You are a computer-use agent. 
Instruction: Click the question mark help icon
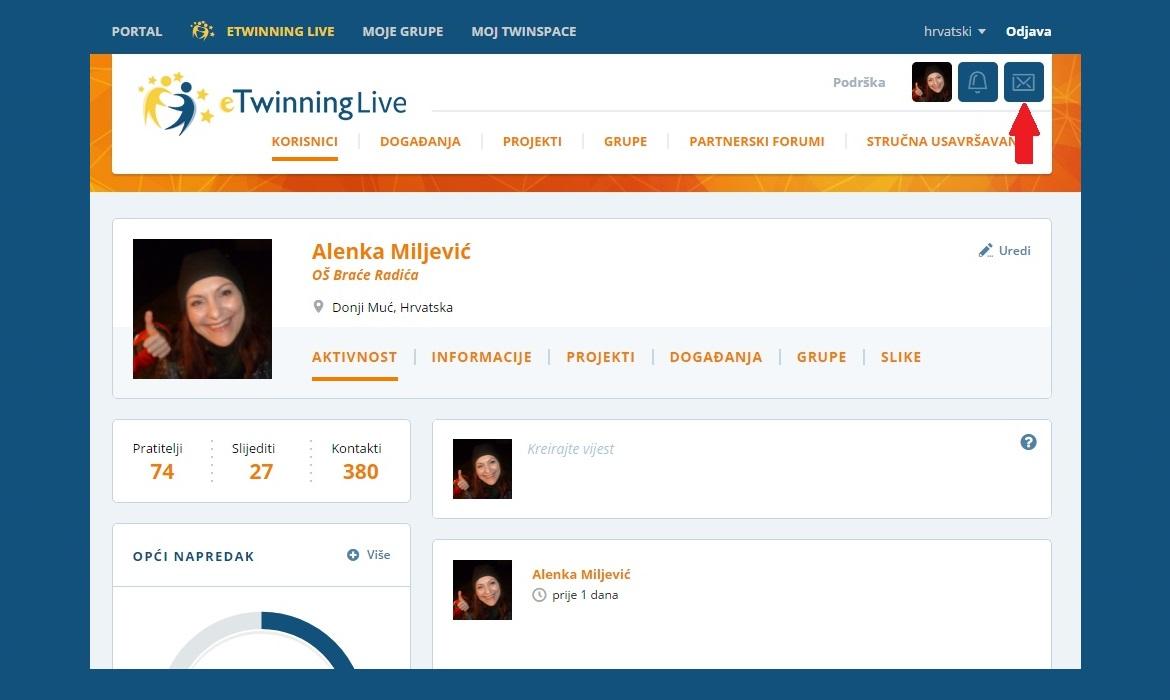click(x=1028, y=442)
